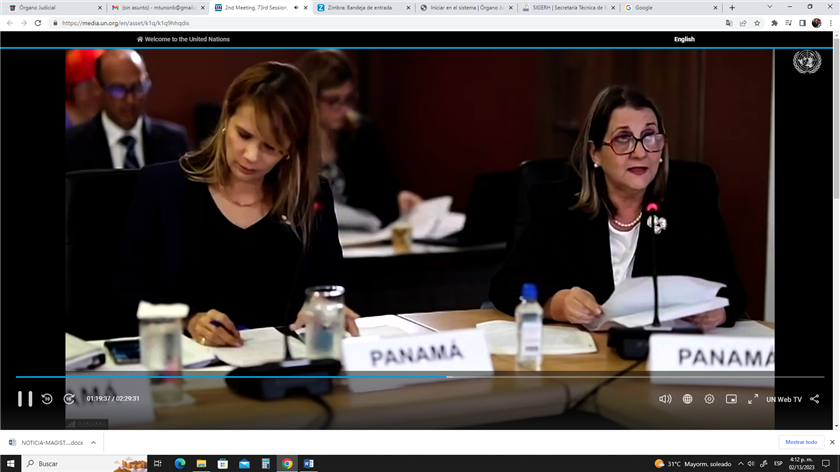This screenshot has height=472, width=840.
Task: View site information lock icon
Action: tap(55, 23)
